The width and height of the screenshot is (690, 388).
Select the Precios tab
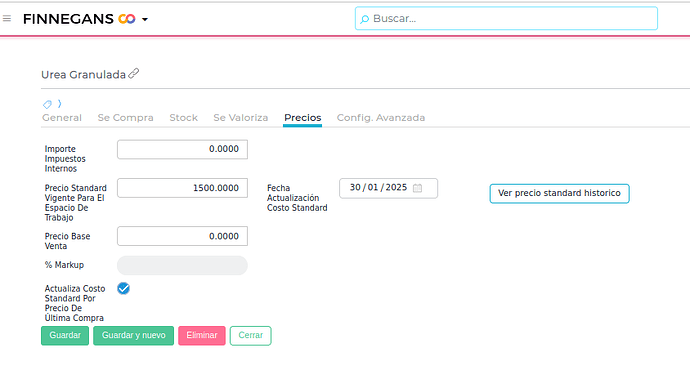(x=302, y=118)
